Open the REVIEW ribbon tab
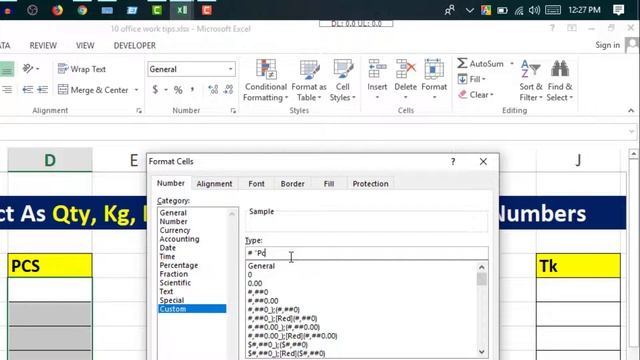640x360 pixels. [x=43, y=45]
